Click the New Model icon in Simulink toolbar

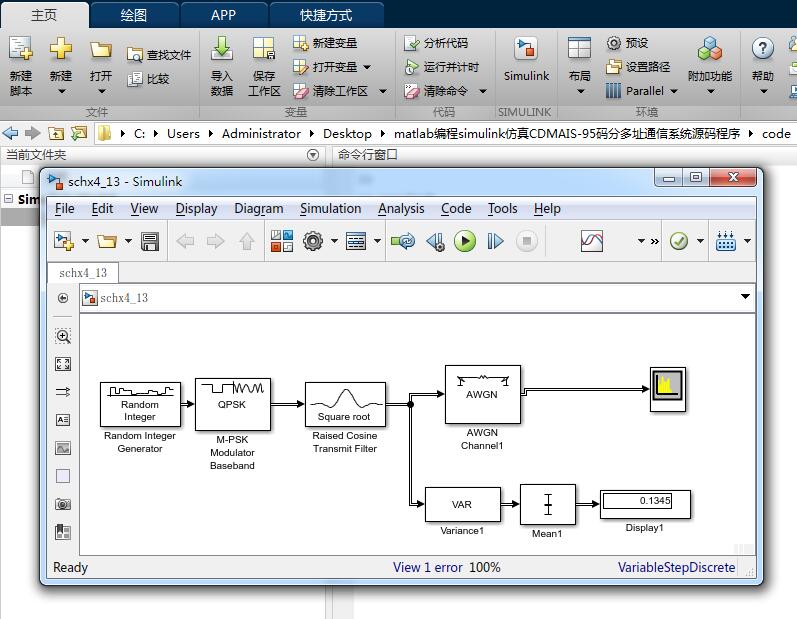coord(64,241)
